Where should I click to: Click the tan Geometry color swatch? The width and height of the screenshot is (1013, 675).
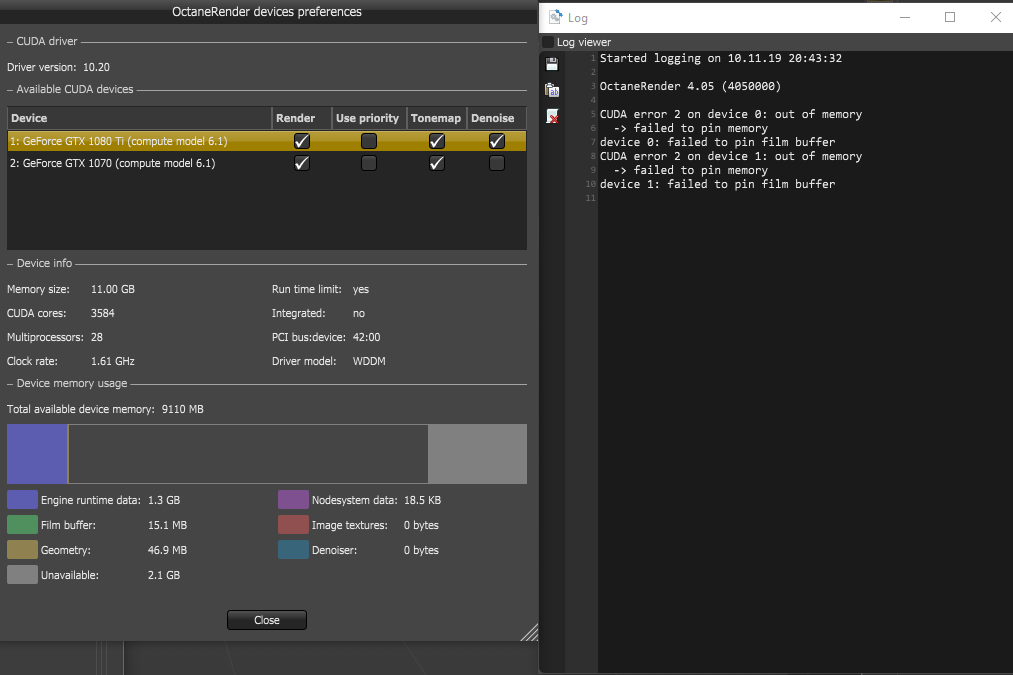click(x=22, y=550)
